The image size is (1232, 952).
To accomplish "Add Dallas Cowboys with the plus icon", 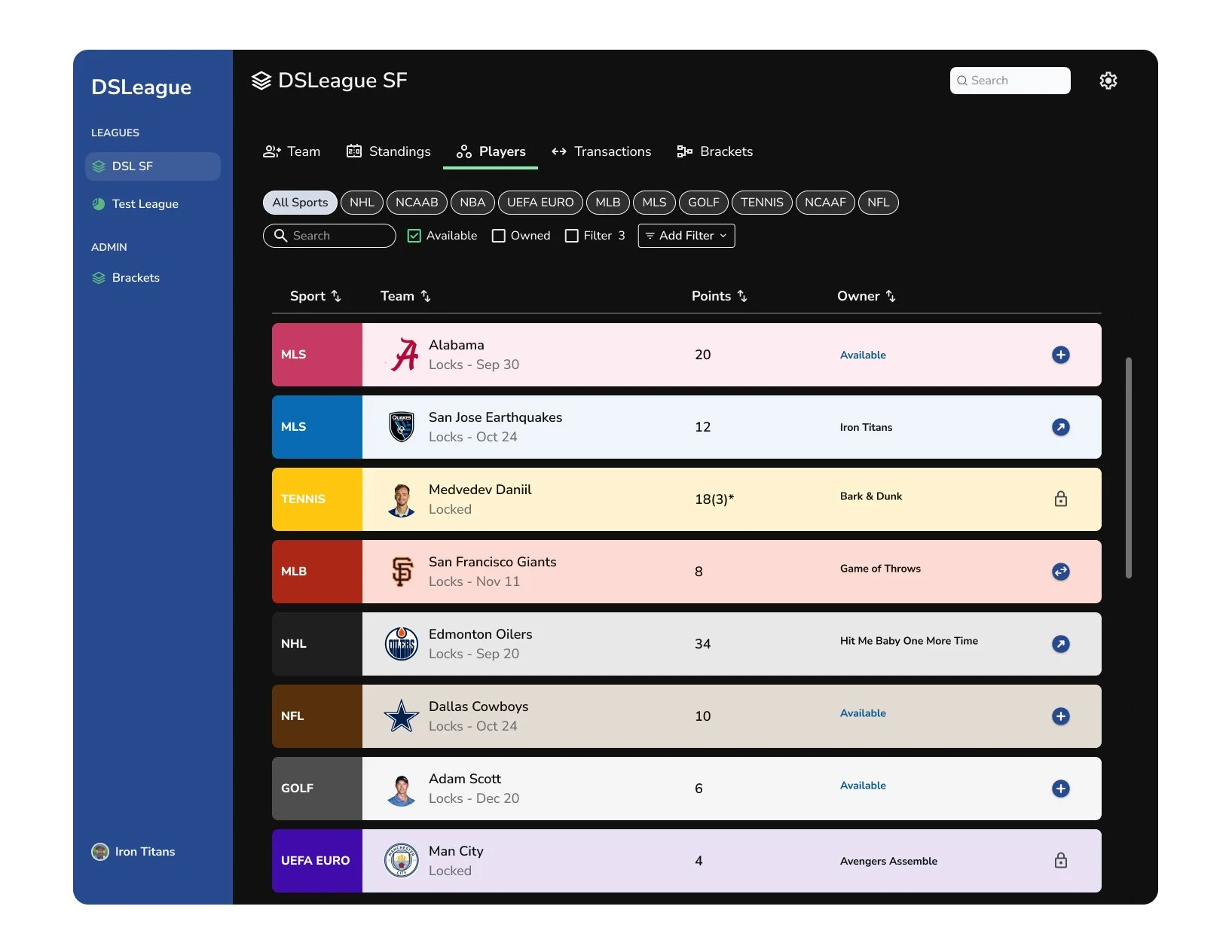I will 1060,716.
